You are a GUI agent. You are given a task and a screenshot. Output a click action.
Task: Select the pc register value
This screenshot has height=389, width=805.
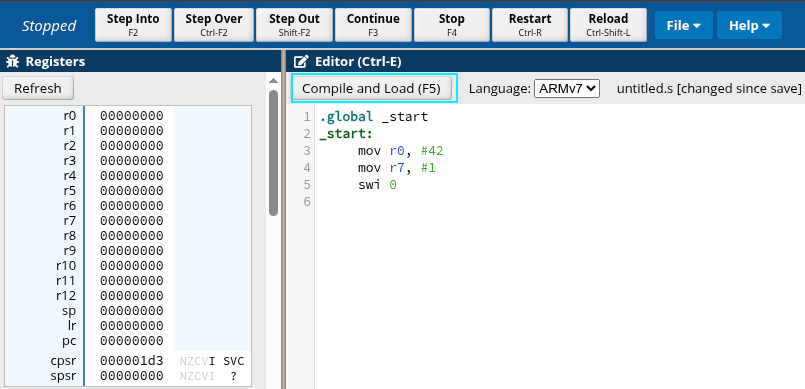tap(131, 341)
